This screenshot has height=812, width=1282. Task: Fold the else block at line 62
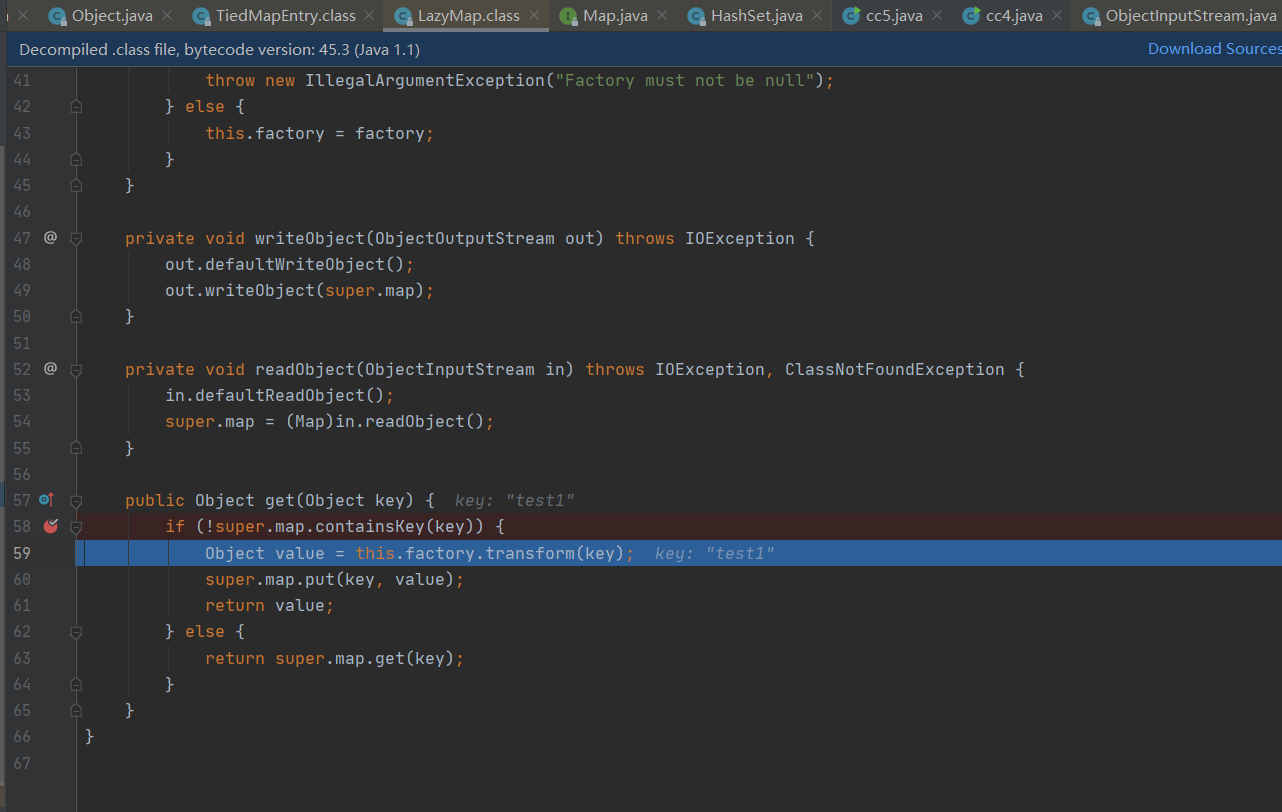pos(76,631)
